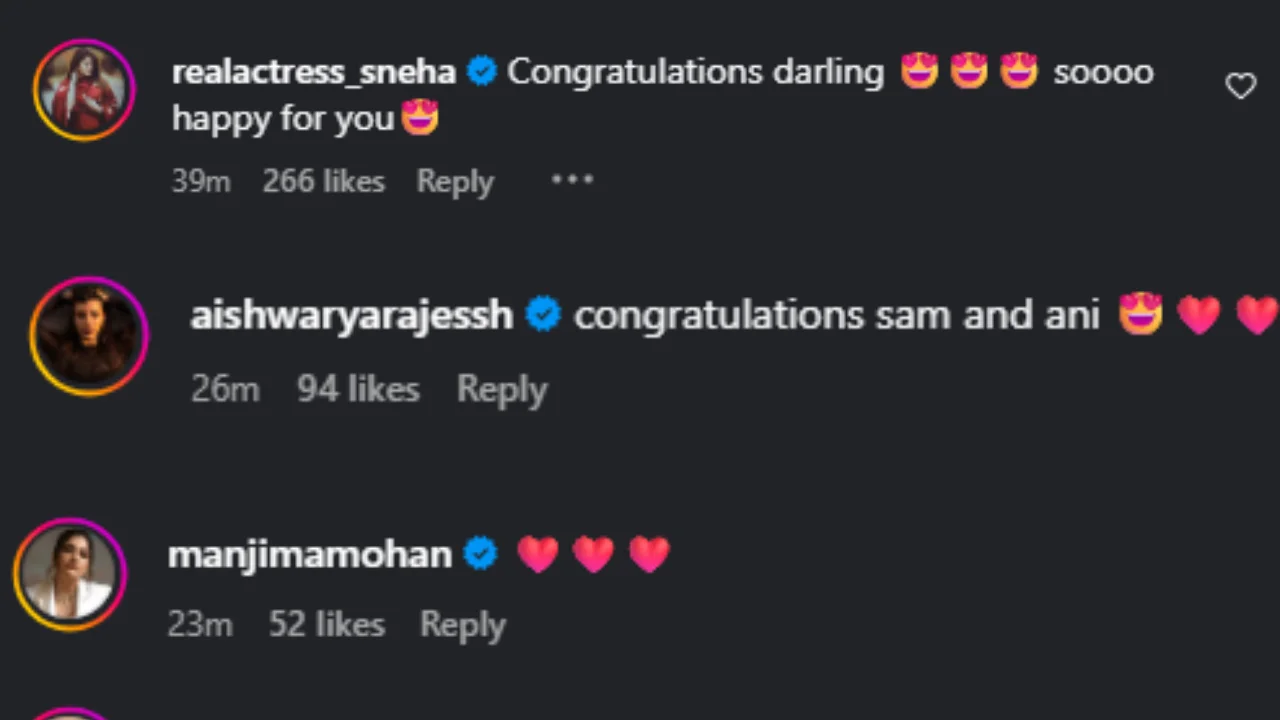1280x720 pixels.
Task: Like the comment by realactress_sneha using heart icon
Action: point(1241,85)
